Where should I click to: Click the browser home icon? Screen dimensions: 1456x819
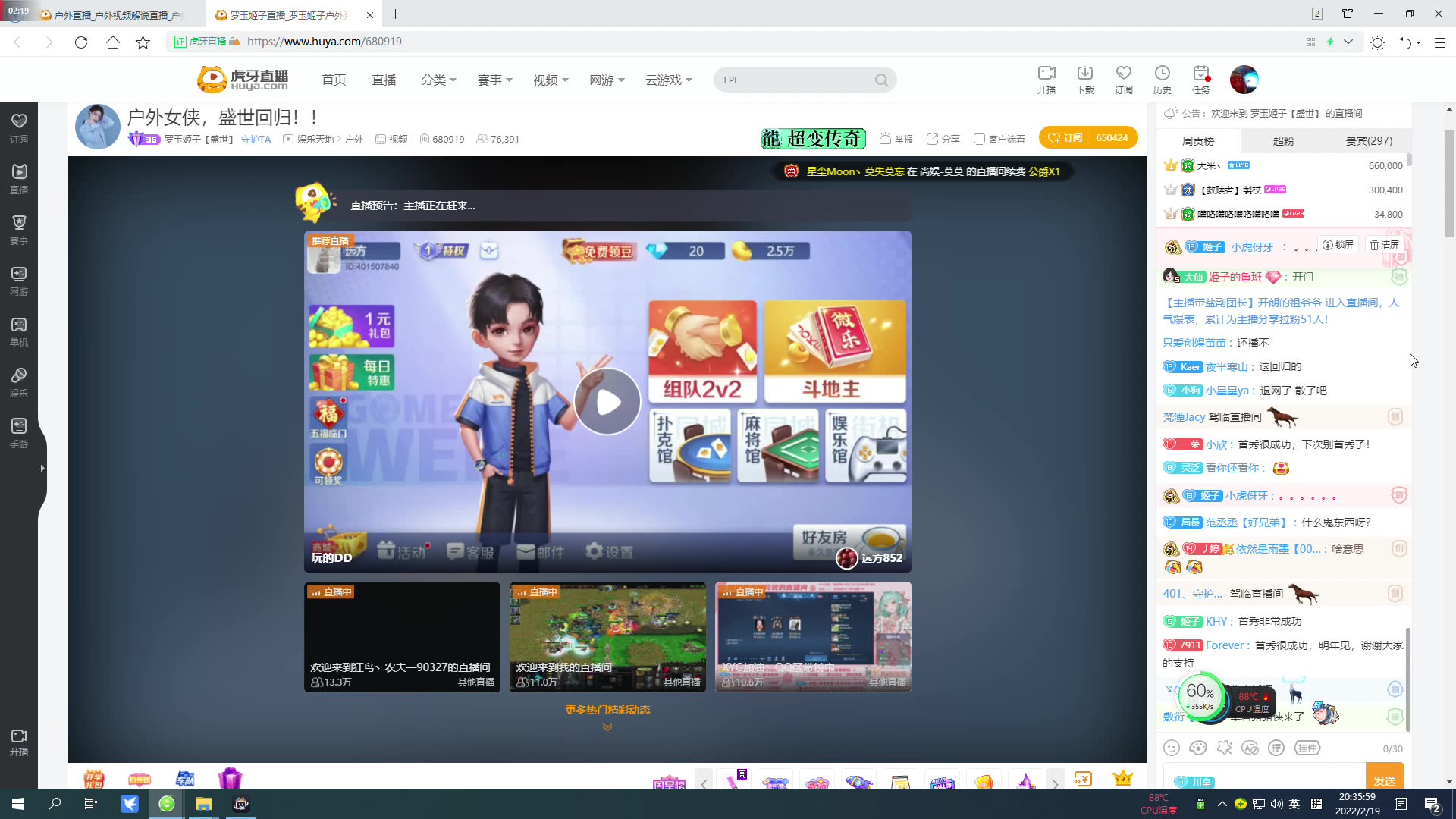(x=113, y=42)
